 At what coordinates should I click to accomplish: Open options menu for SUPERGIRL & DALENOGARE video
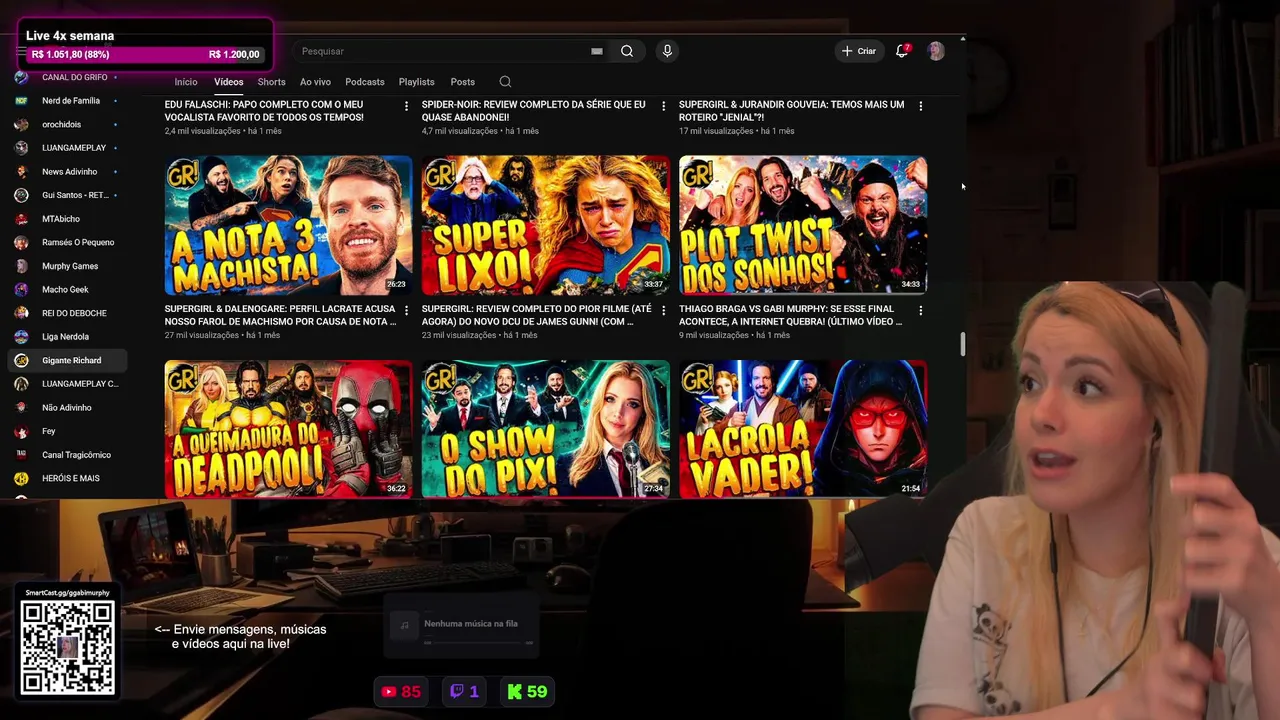[x=406, y=310]
